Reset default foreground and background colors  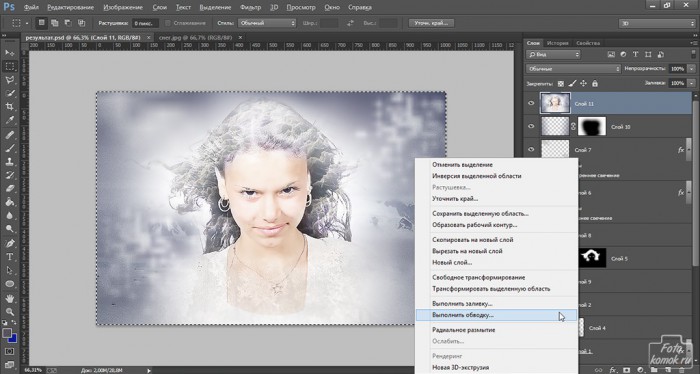[4, 323]
